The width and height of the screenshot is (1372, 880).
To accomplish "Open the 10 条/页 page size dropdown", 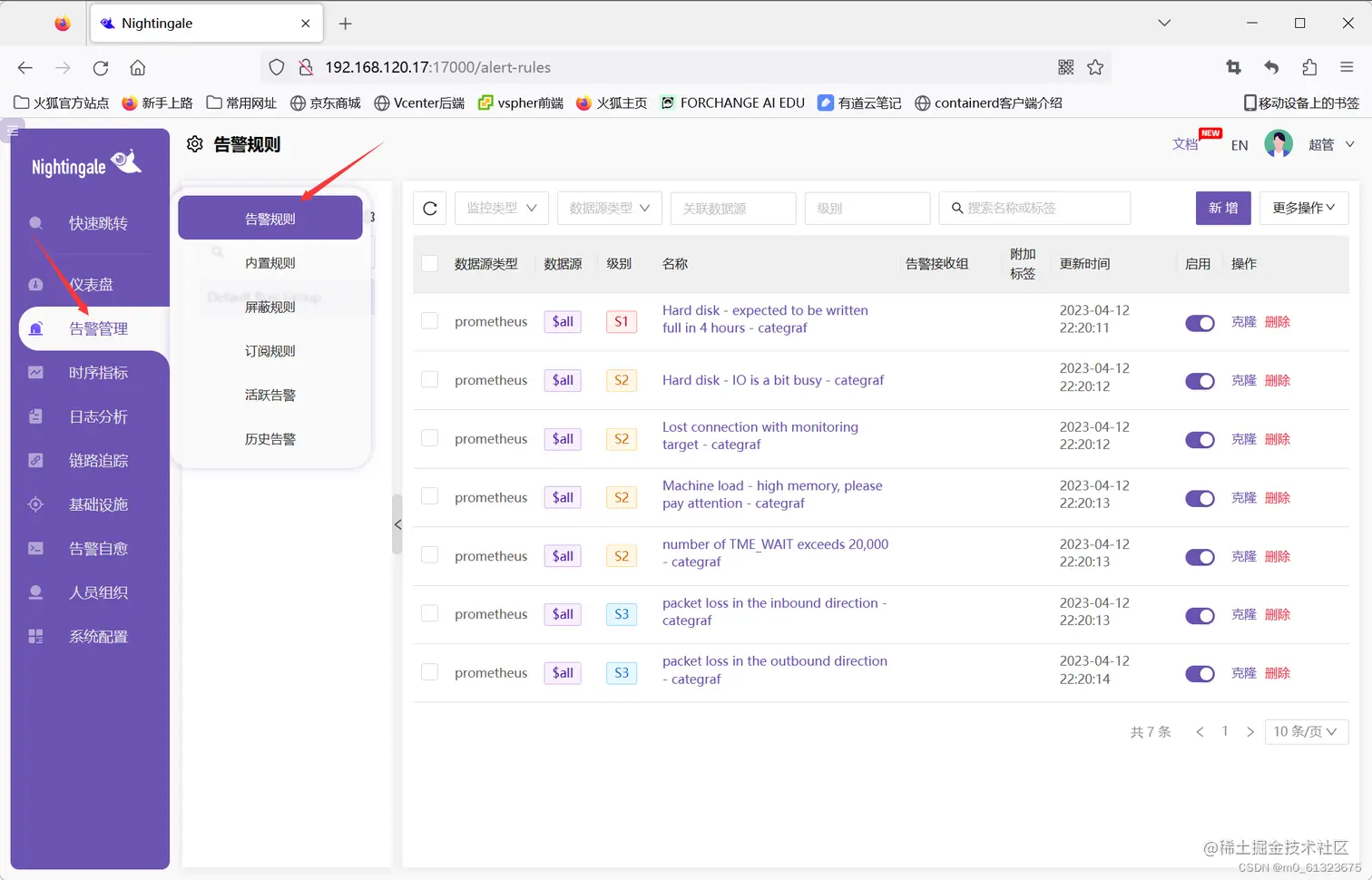I will 1307,731.
